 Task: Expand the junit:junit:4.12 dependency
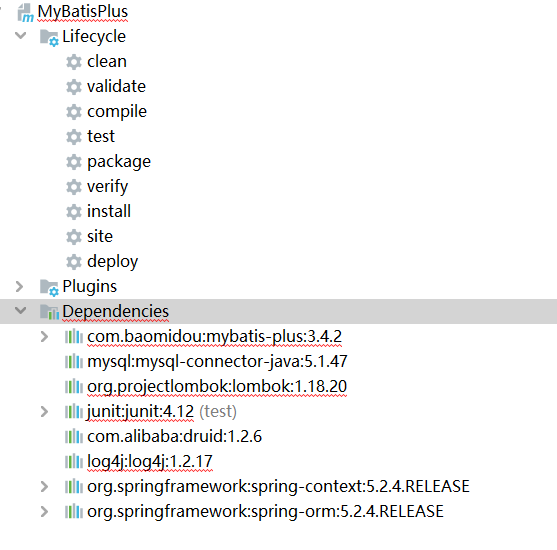[44, 411]
